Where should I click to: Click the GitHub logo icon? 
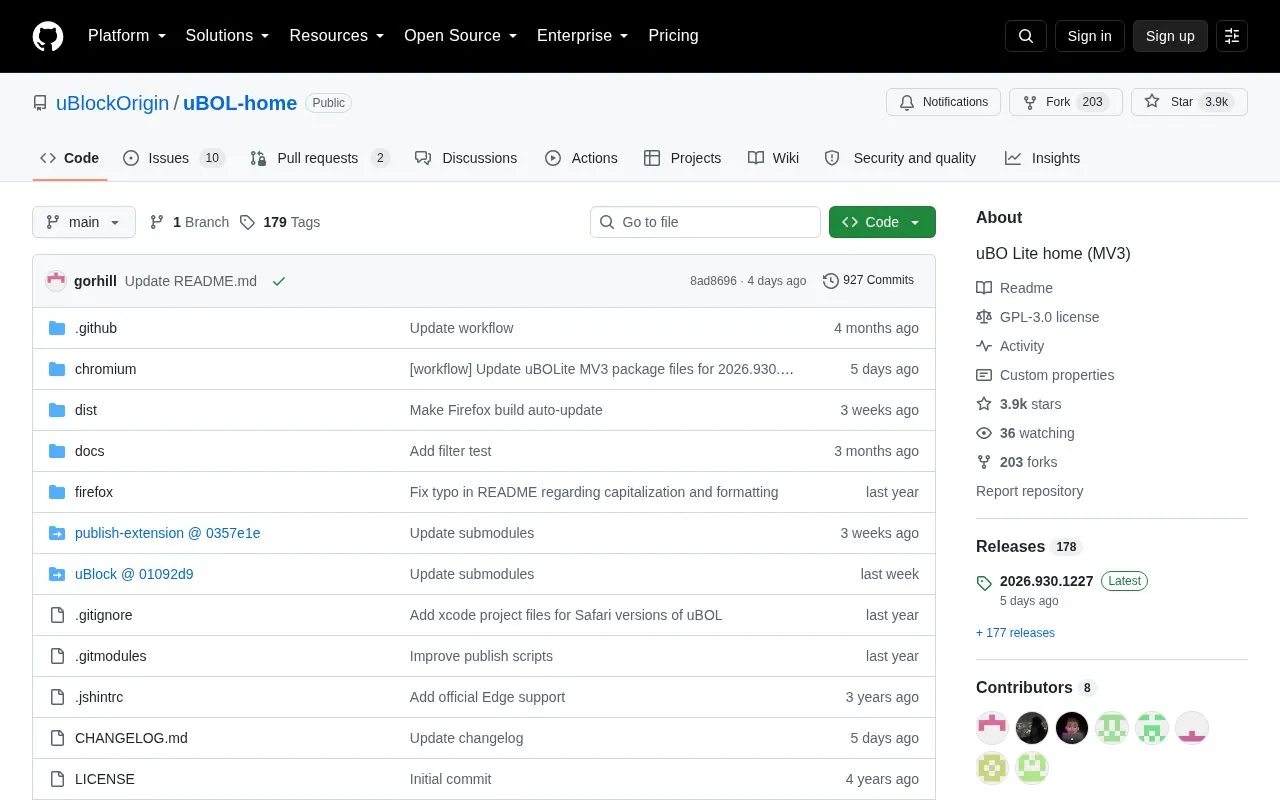click(x=48, y=36)
